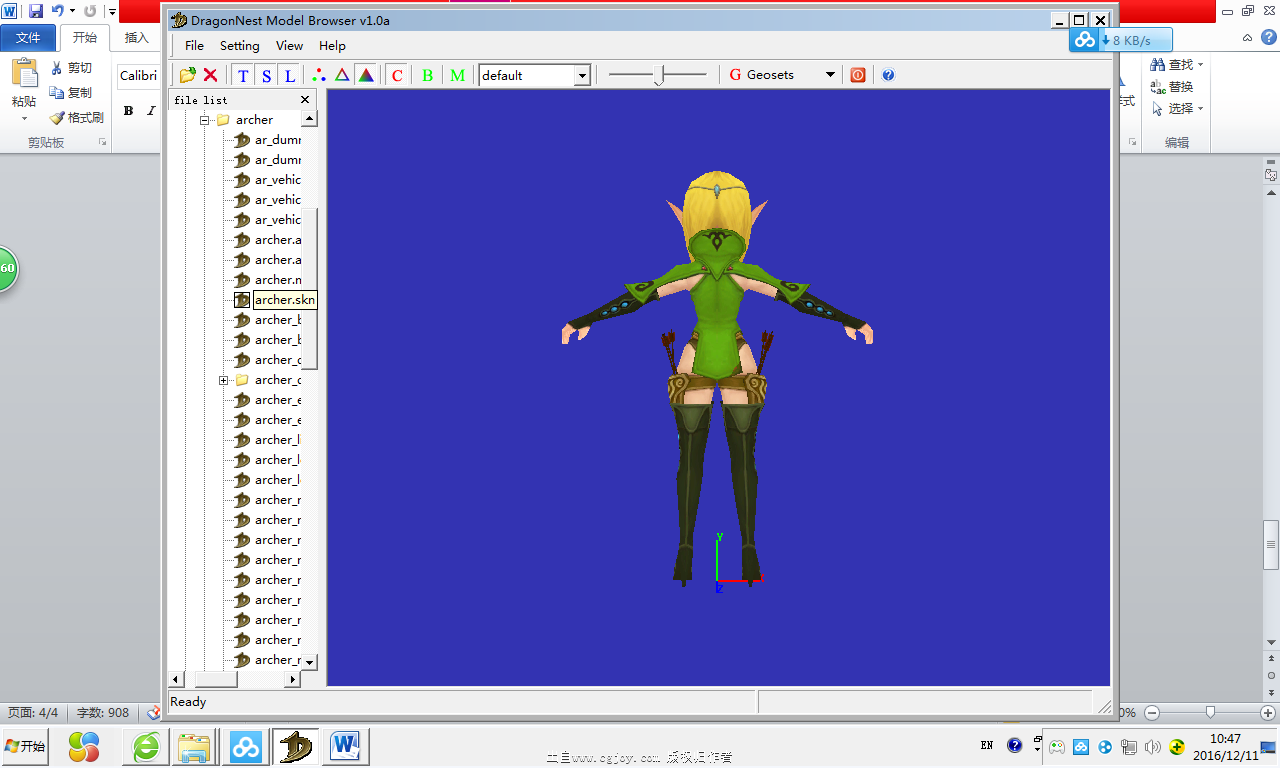1280x768 pixels.
Task: Click the Word zoom slider handle
Action: pyautogui.click(x=1210, y=712)
